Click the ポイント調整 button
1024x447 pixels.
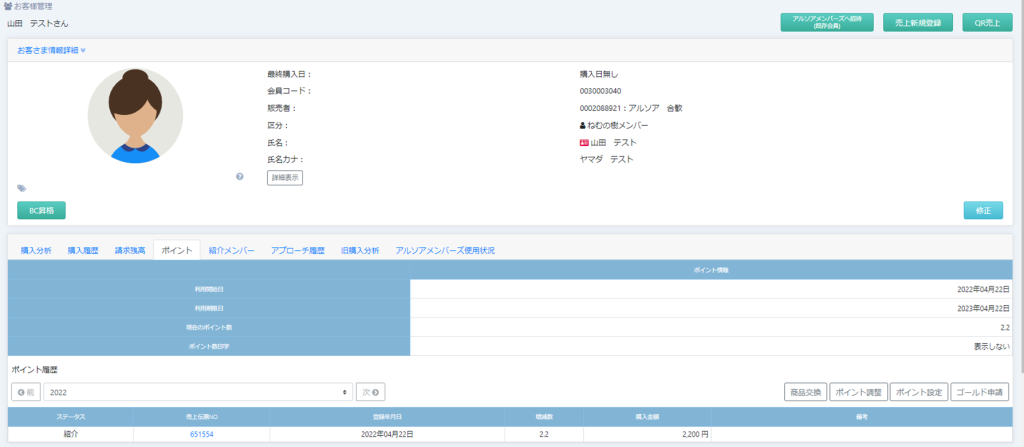[x=857, y=392]
